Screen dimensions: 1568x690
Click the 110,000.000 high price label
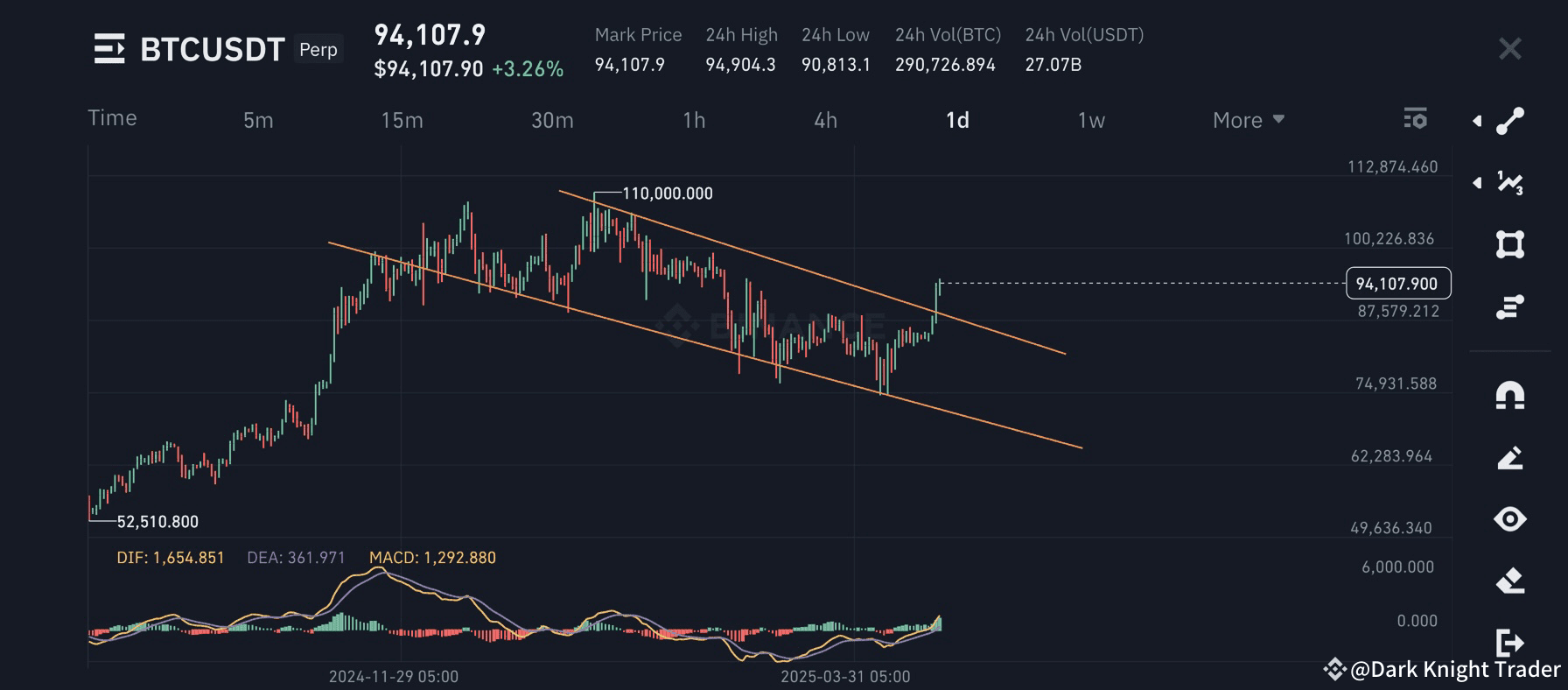coord(668,194)
